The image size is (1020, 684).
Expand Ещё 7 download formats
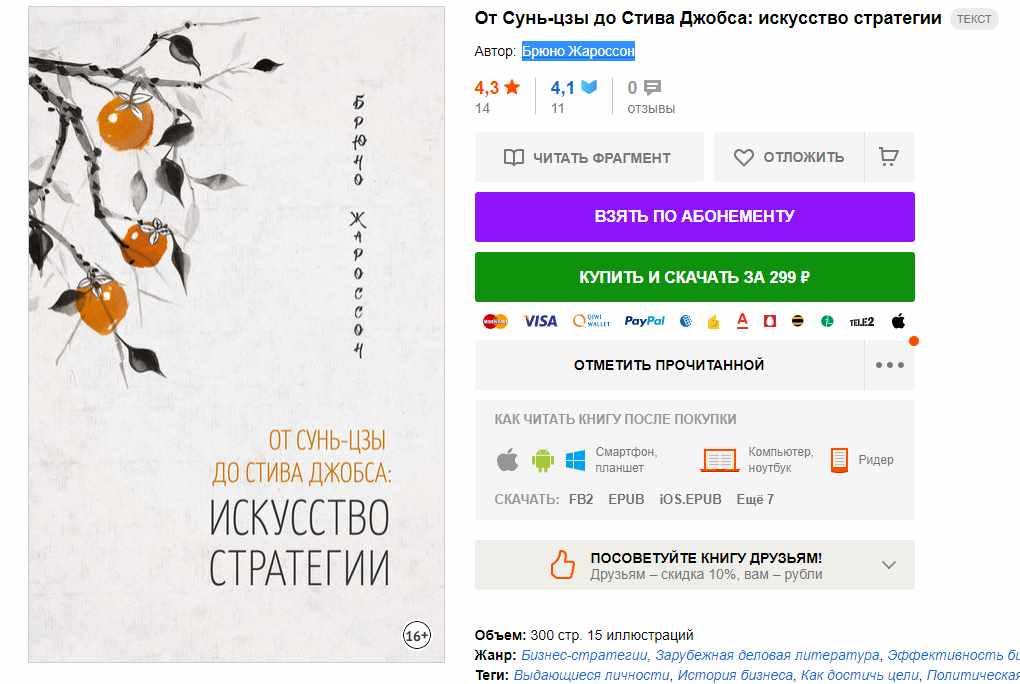point(755,499)
